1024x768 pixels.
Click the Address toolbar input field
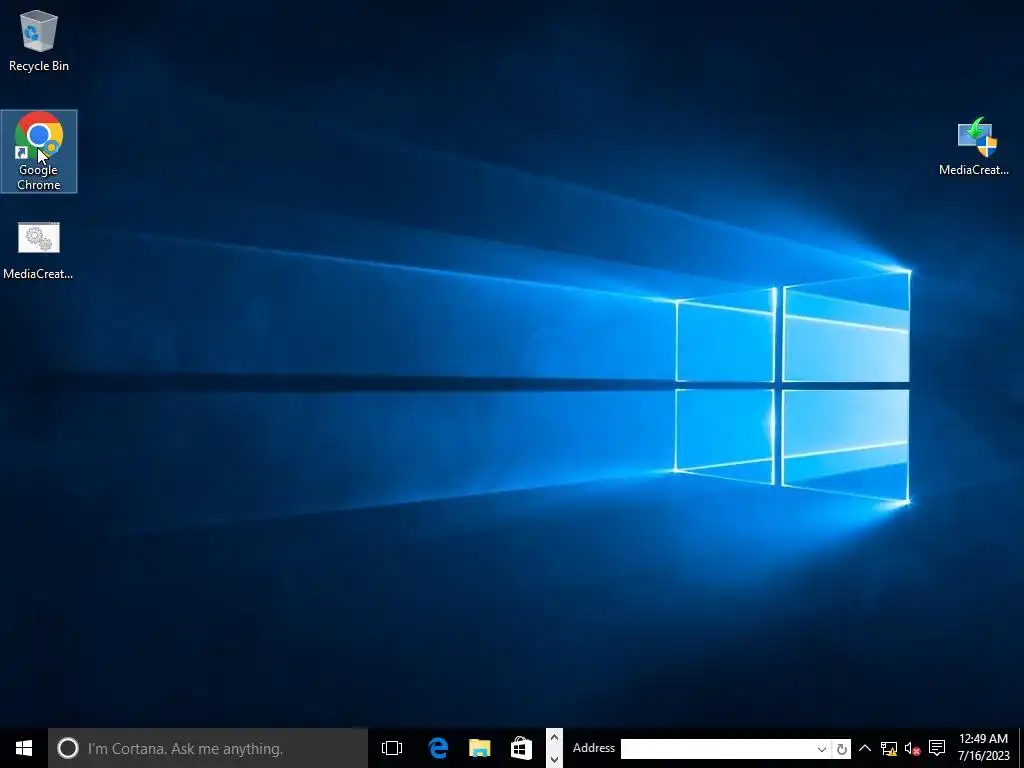(717, 749)
